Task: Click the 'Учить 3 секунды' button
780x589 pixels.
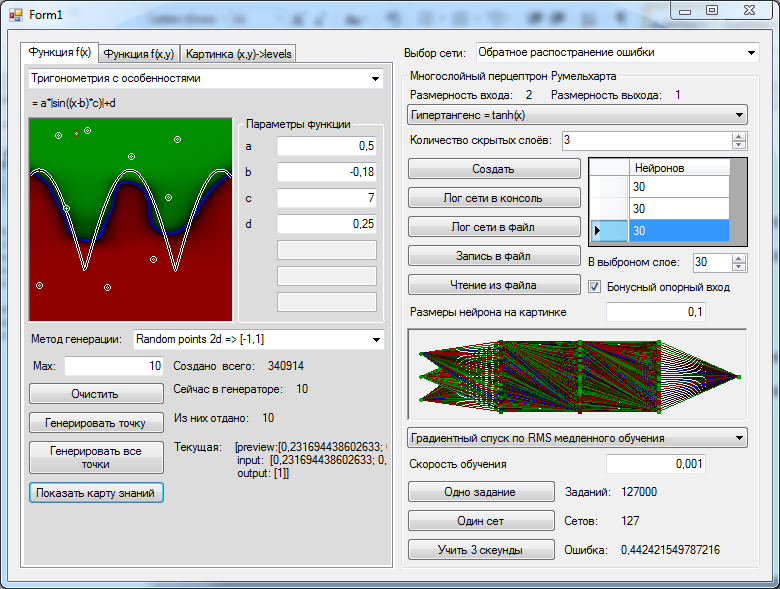Action: tap(480, 549)
